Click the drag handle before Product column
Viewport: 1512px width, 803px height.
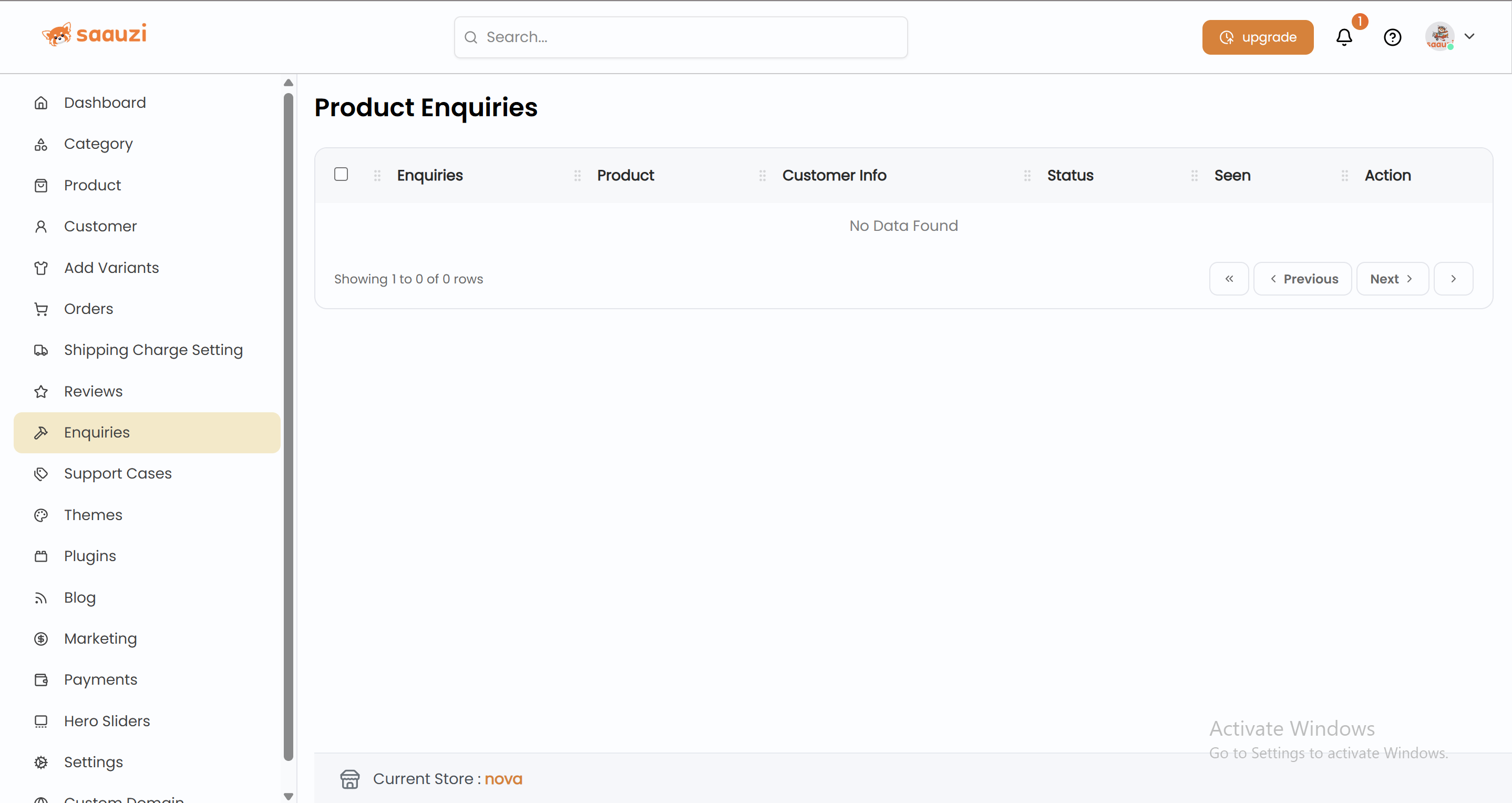(578, 176)
